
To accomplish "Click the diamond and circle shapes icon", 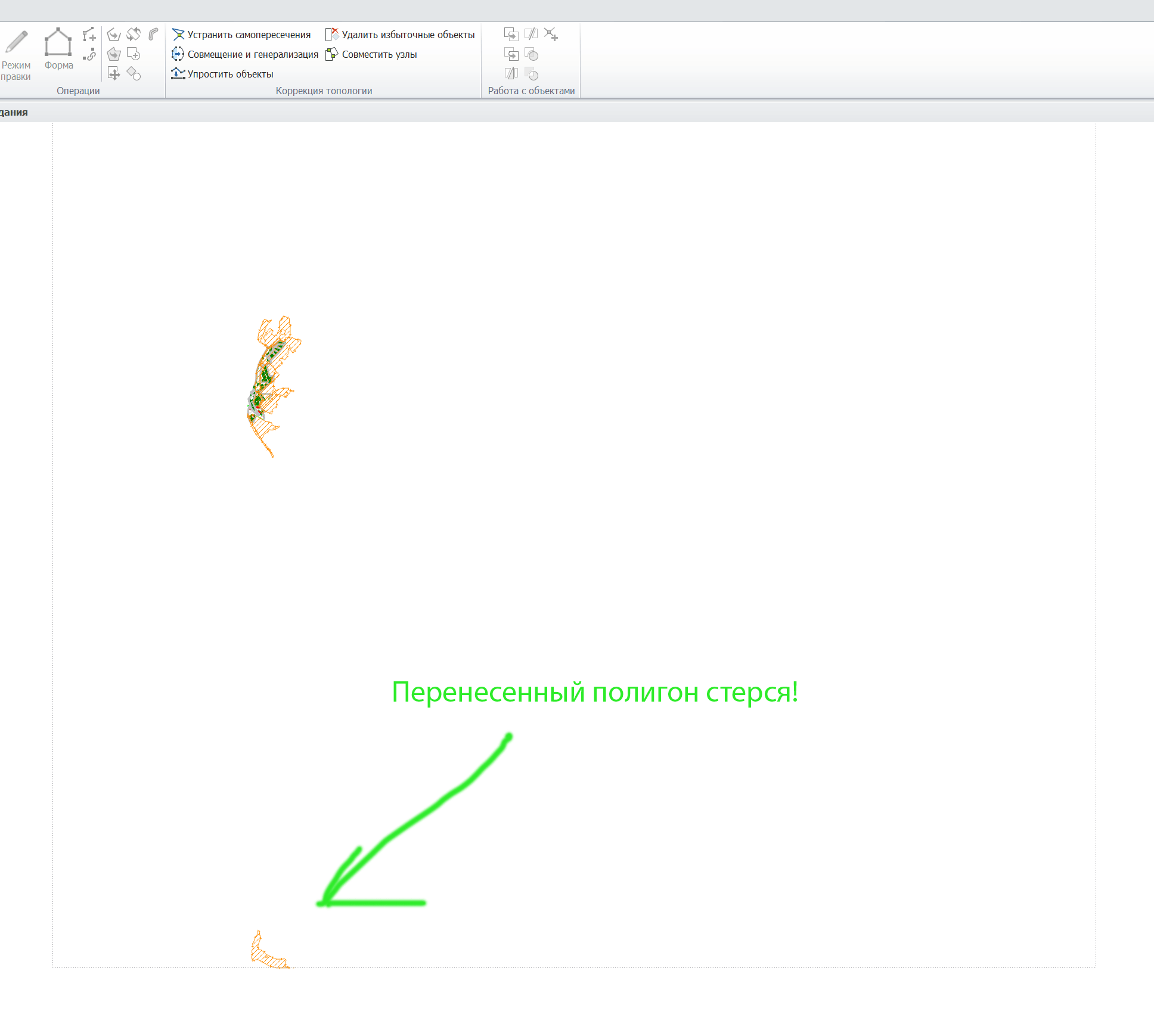I will click(x=134, y=73).
